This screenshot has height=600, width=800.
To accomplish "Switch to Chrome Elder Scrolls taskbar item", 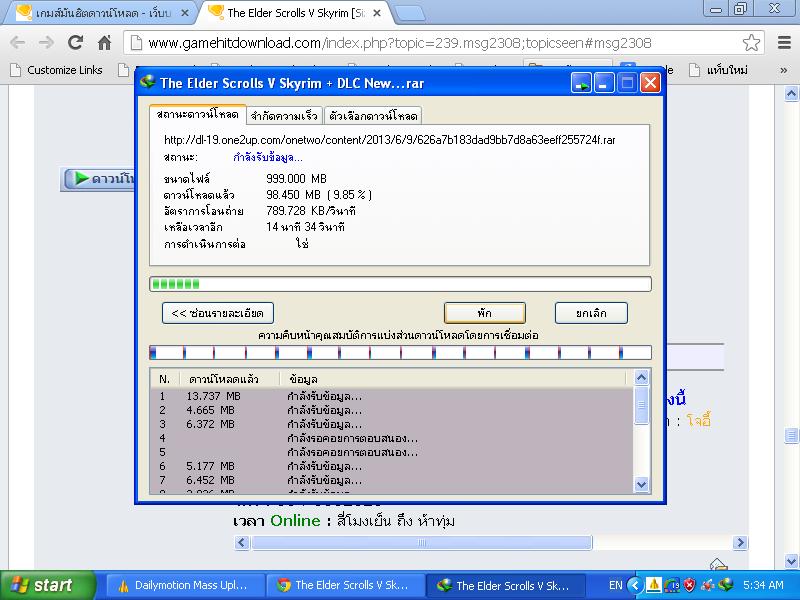I will click(346, 585).
